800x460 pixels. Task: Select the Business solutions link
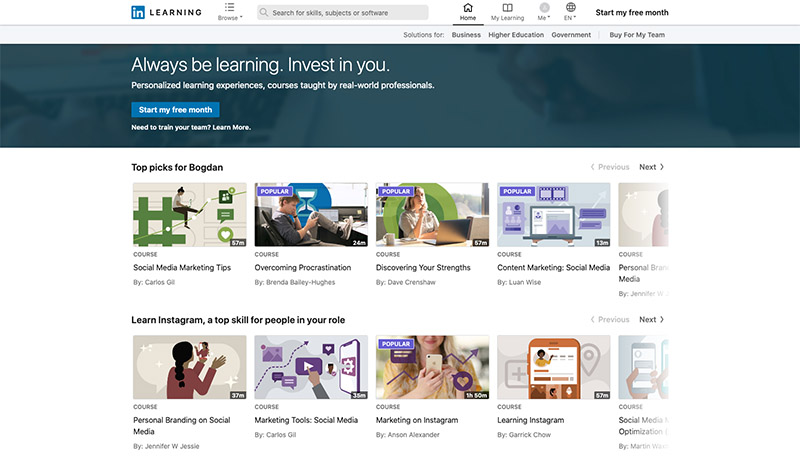(x=466, y=35)
